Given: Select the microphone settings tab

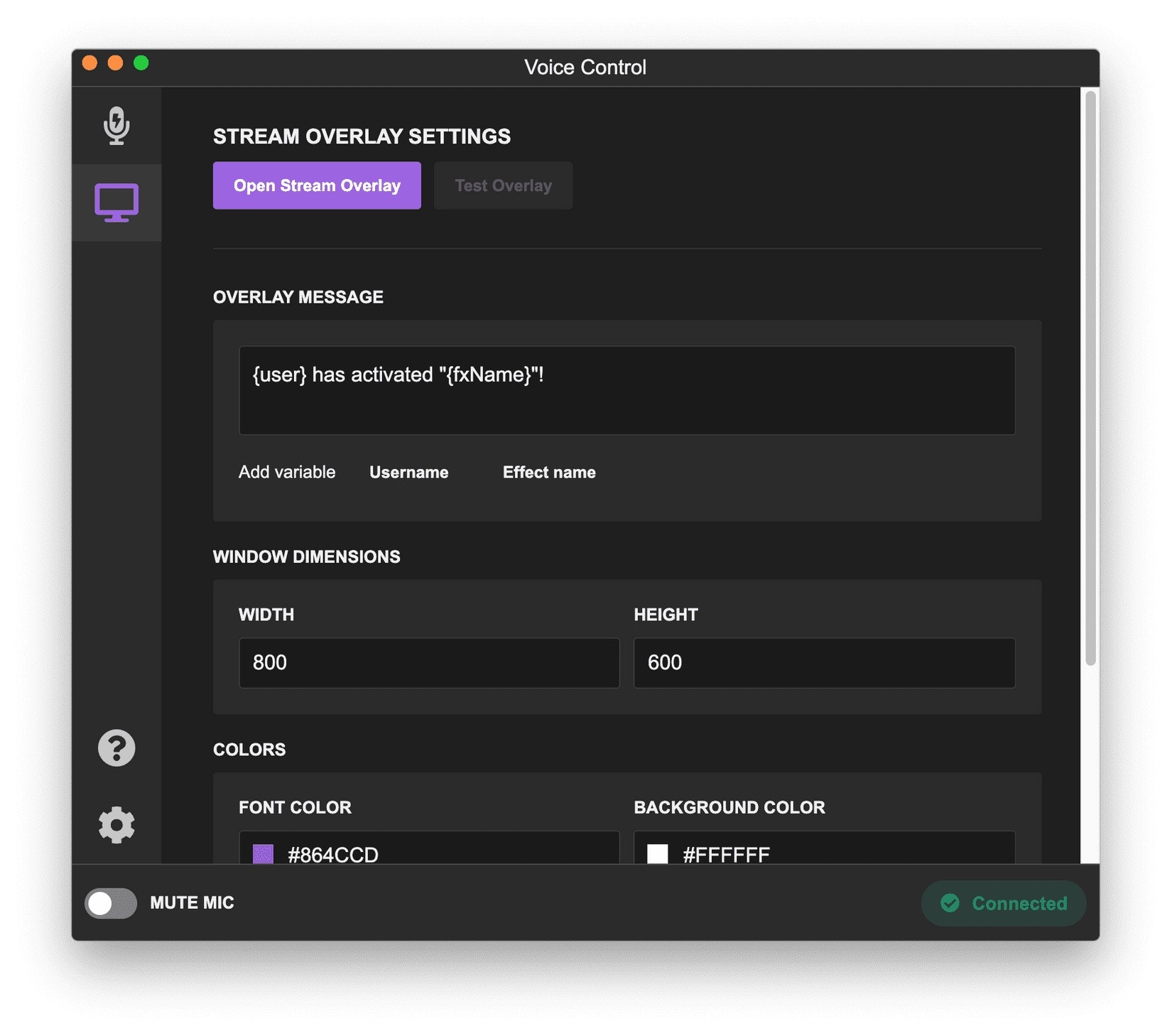Looking at the screenshot, I should tap(116, 126).
